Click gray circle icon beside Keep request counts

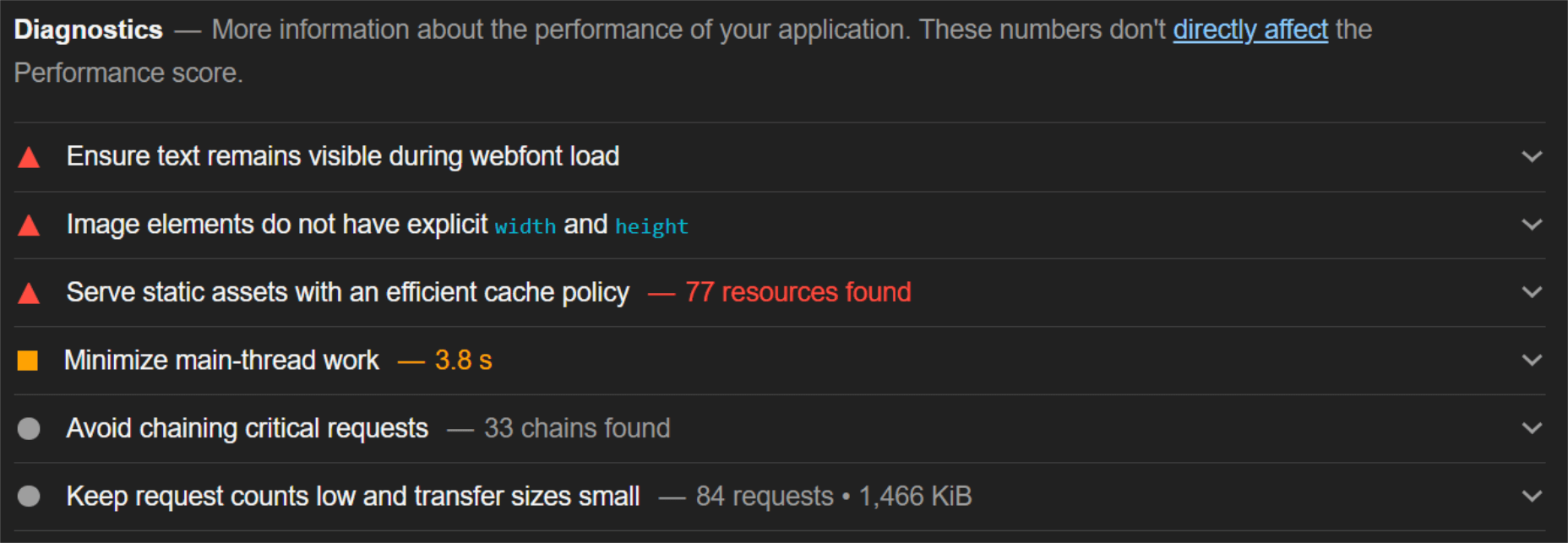click(29, 496)
